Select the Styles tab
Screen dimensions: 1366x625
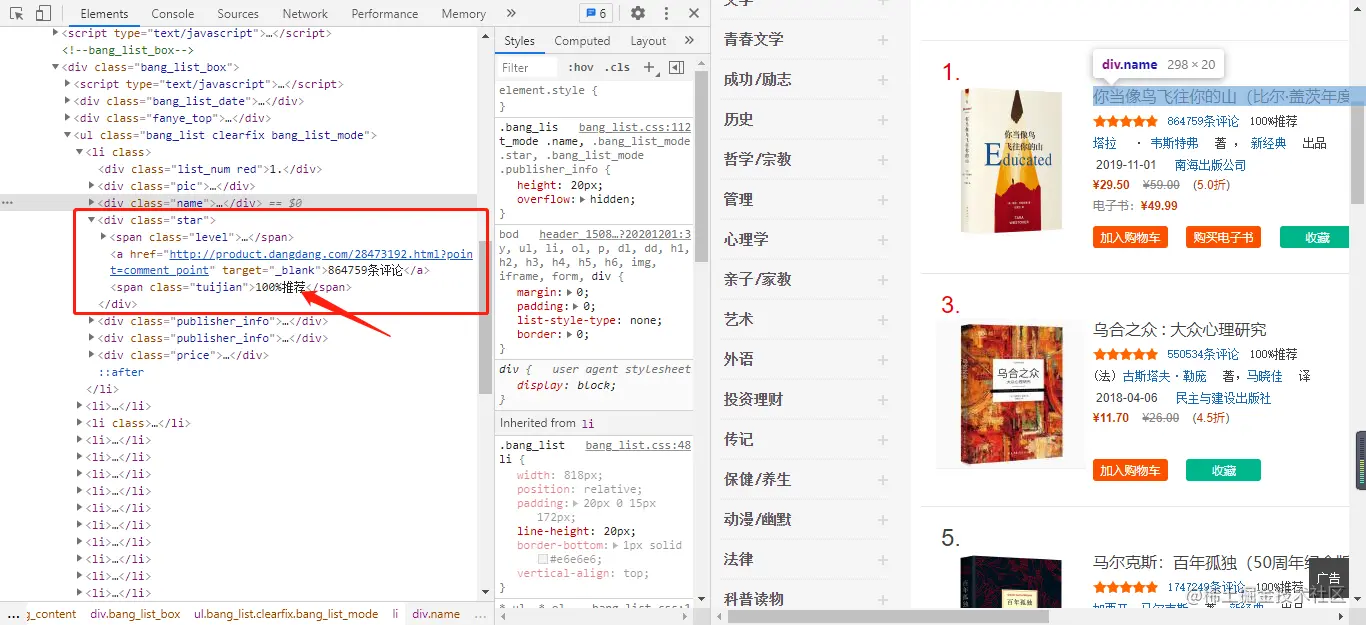pyautogui.click(x=519, y=41)
